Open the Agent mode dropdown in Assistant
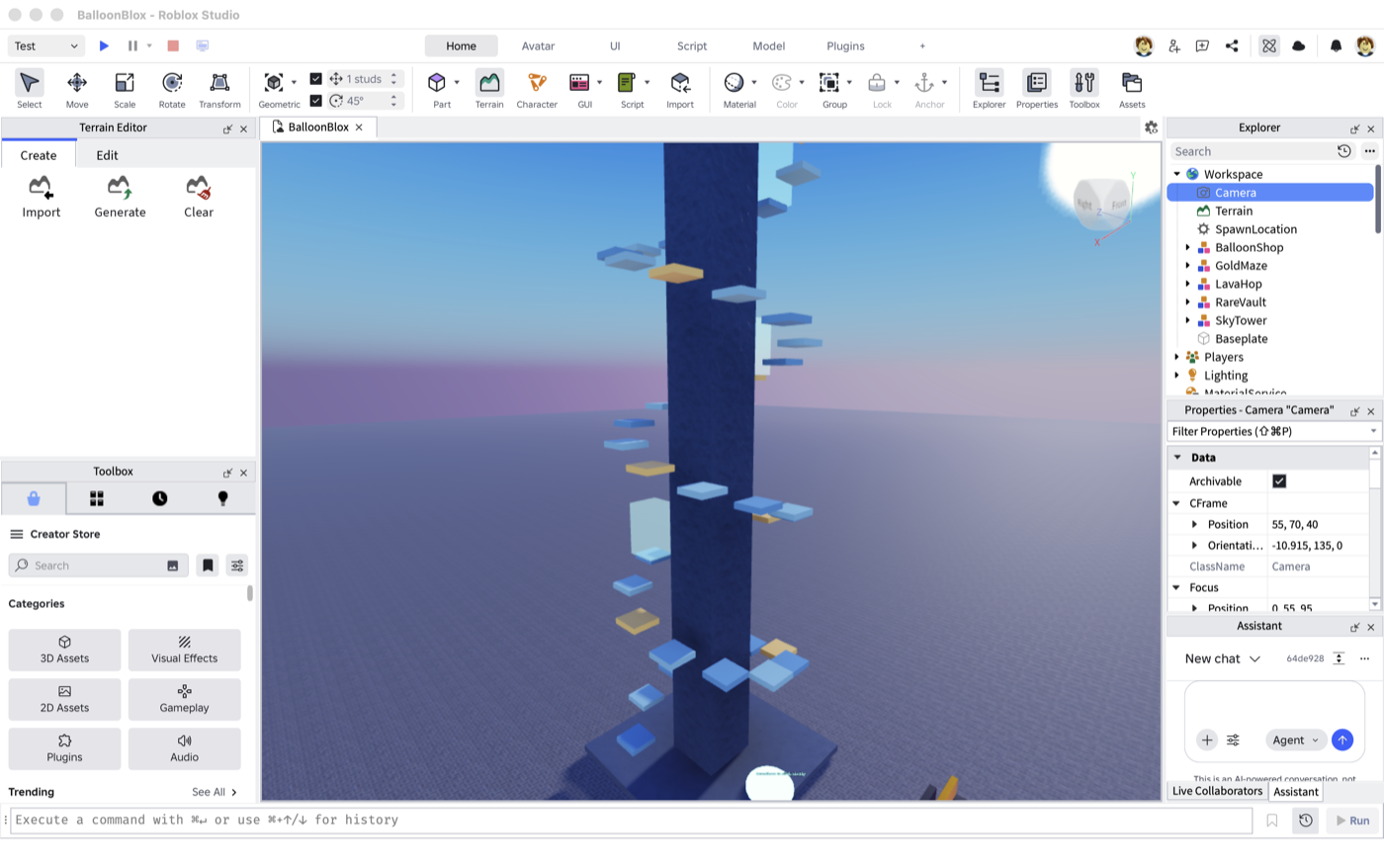Screen dimensions: 1384x868 tap(1295, 739)
